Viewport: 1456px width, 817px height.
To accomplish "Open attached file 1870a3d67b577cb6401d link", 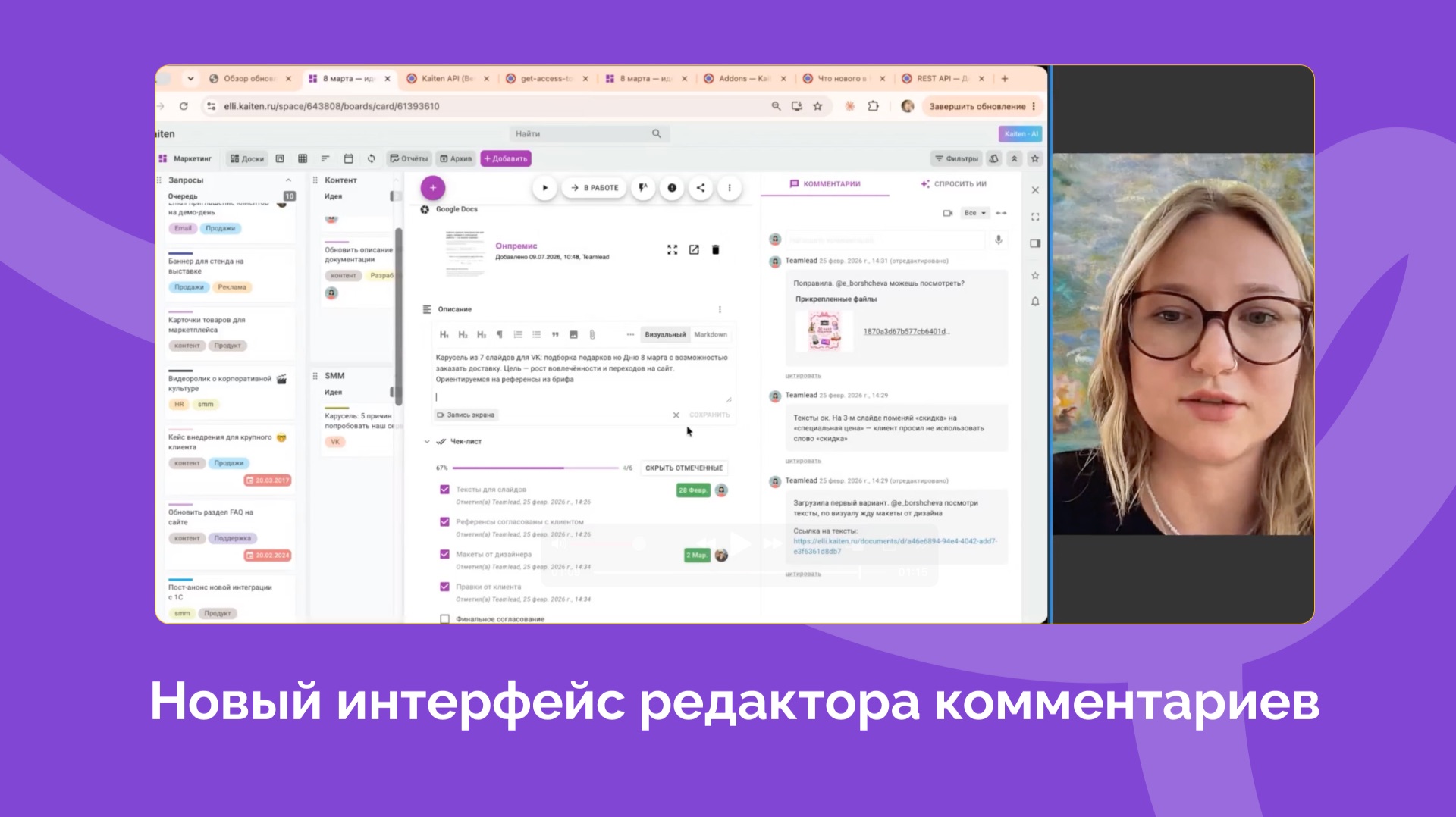I will 906,331.
